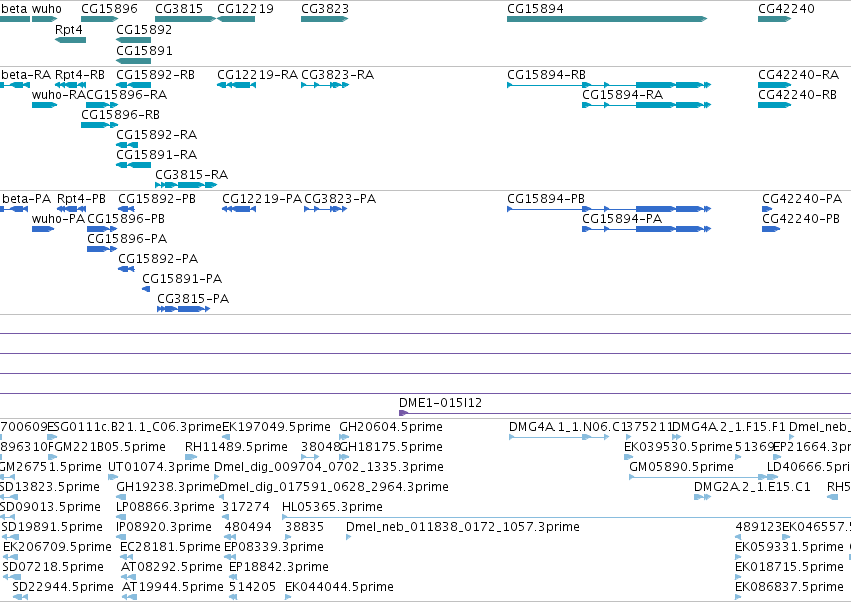
Task: Select the Rpt4-PB protein label
Action: coord(81,199)
